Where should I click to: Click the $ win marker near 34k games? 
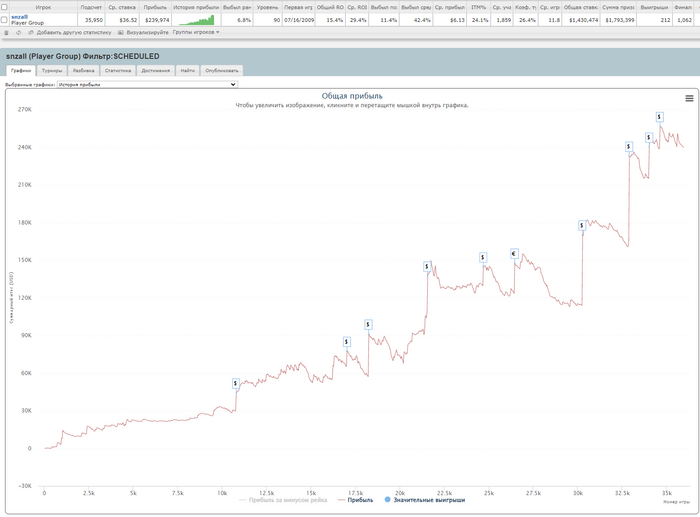coord(649,138)
